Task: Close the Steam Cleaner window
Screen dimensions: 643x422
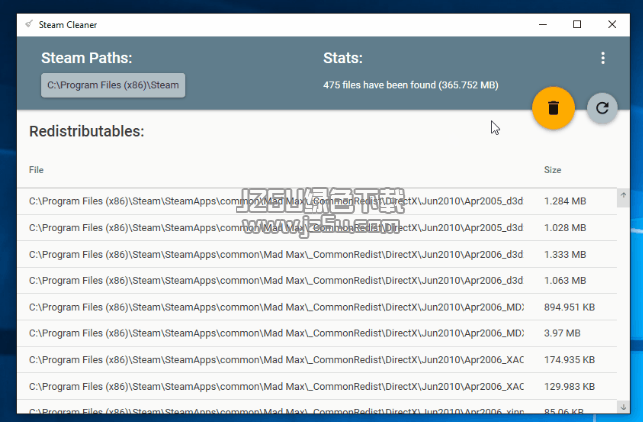Action: click(612, 25)
